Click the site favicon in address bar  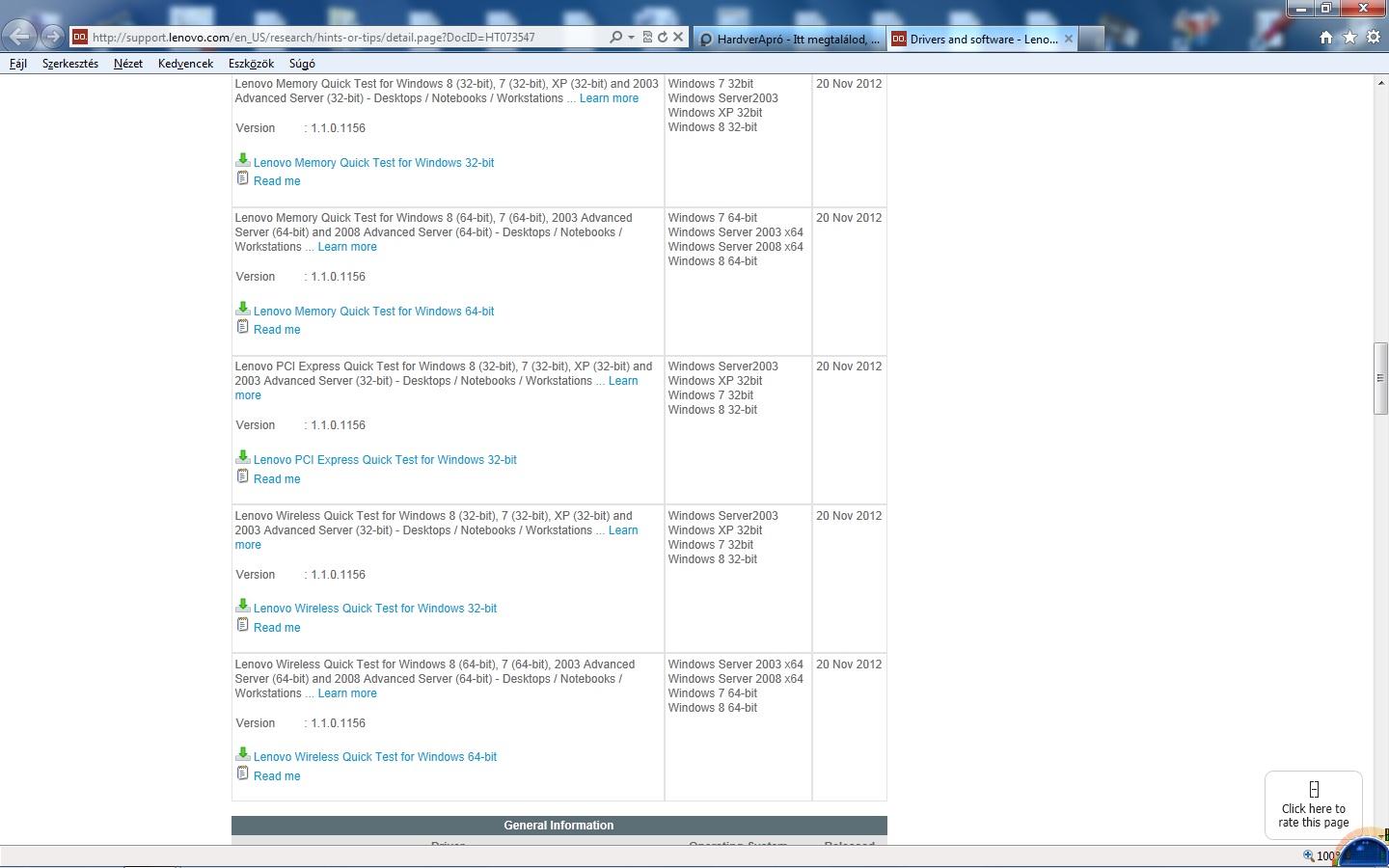(80, 37)
